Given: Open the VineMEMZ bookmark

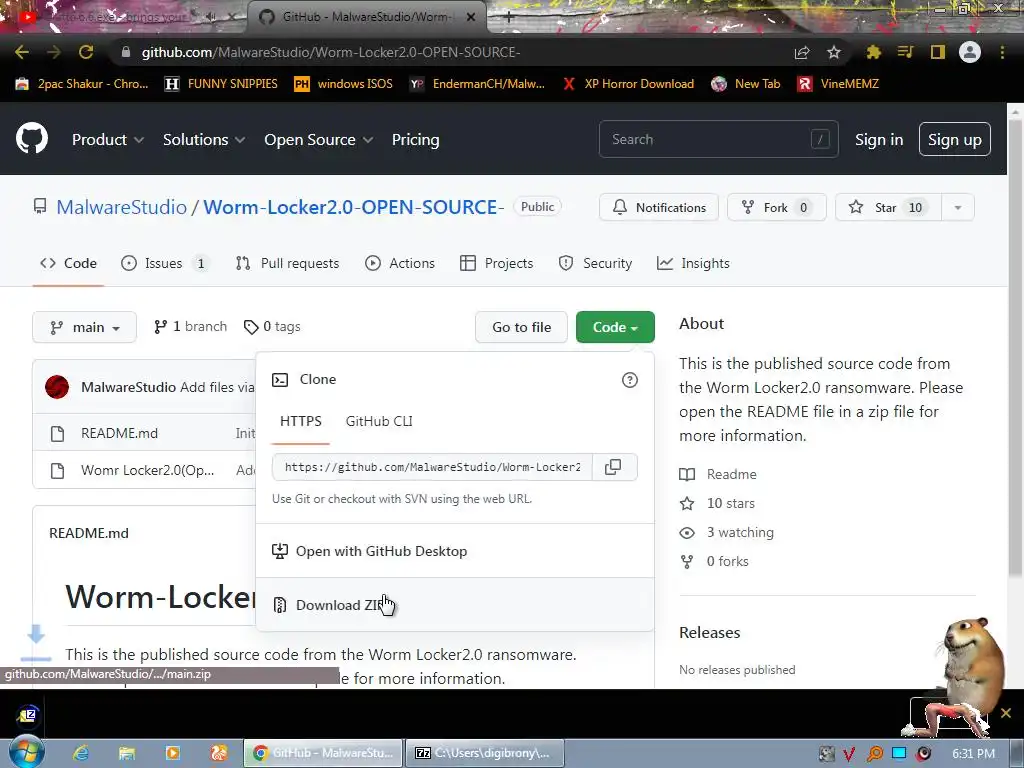Looking at the screenshot, I should [839, 84].
